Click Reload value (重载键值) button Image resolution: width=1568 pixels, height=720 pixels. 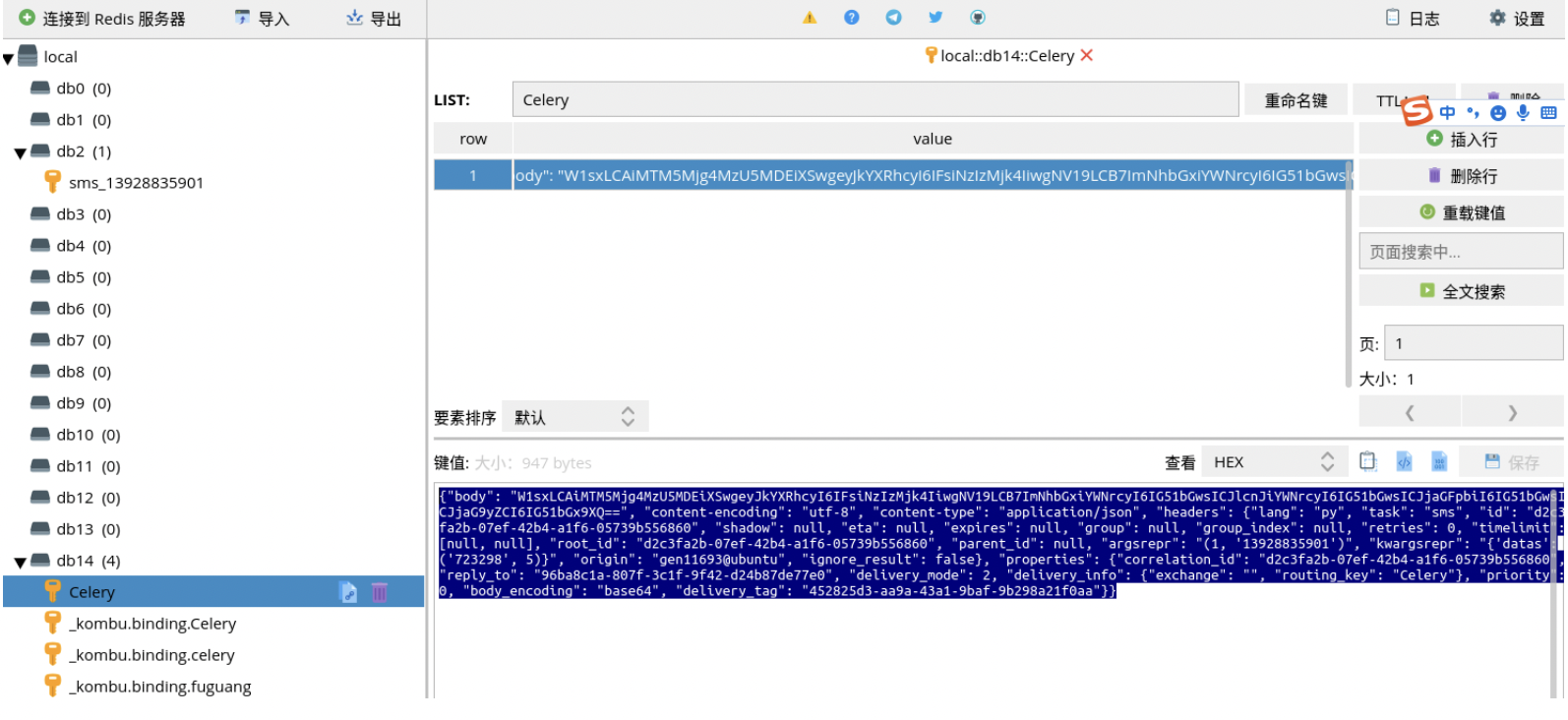click(x=1461, y=211)
